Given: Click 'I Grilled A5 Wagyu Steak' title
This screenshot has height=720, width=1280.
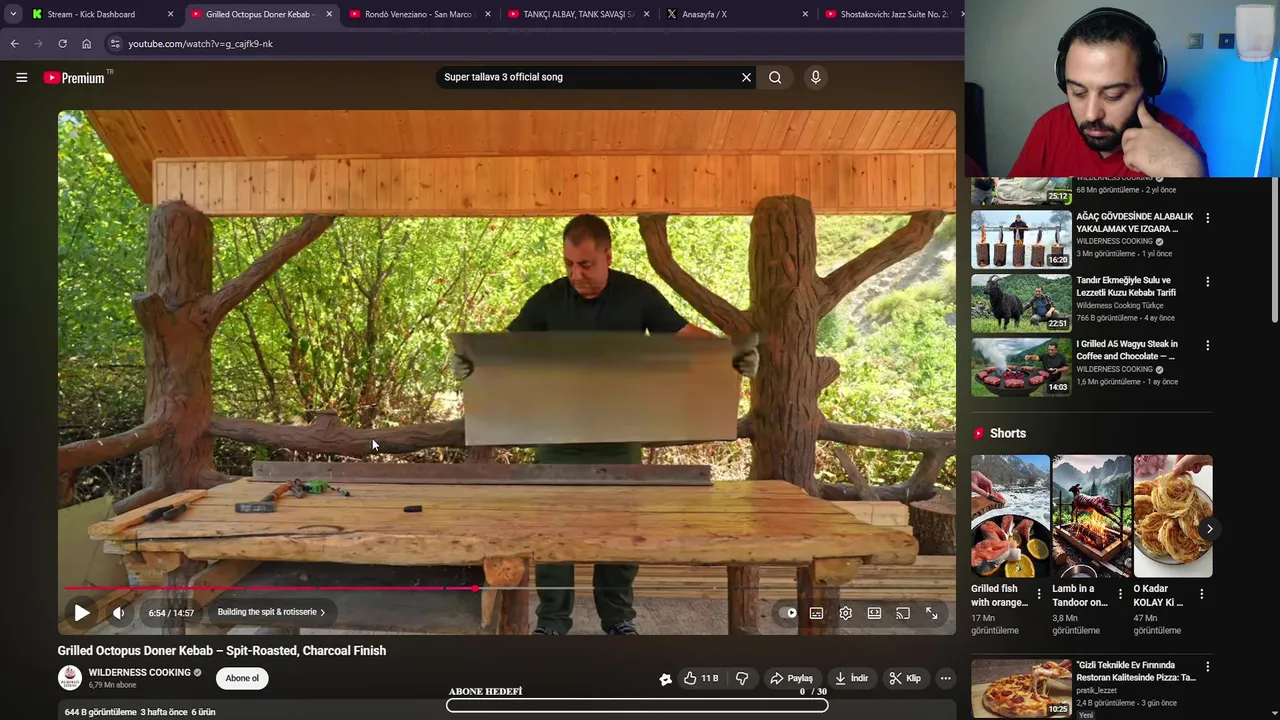Looking at the screenshot, I should 1127,350.
